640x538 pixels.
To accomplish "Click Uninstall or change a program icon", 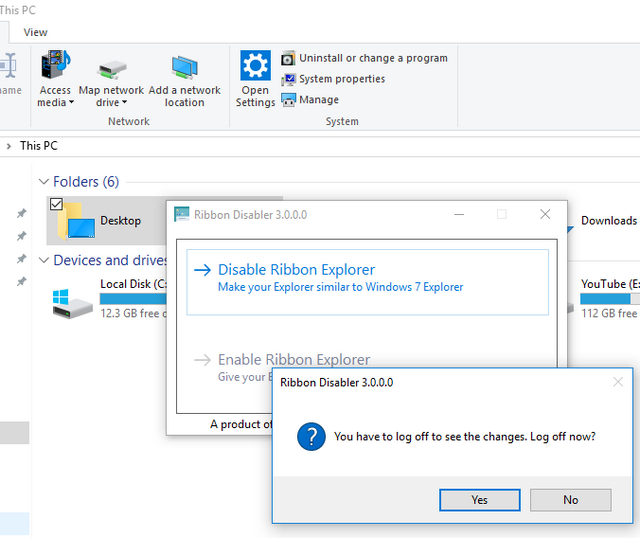I will [x=288, y=59].
